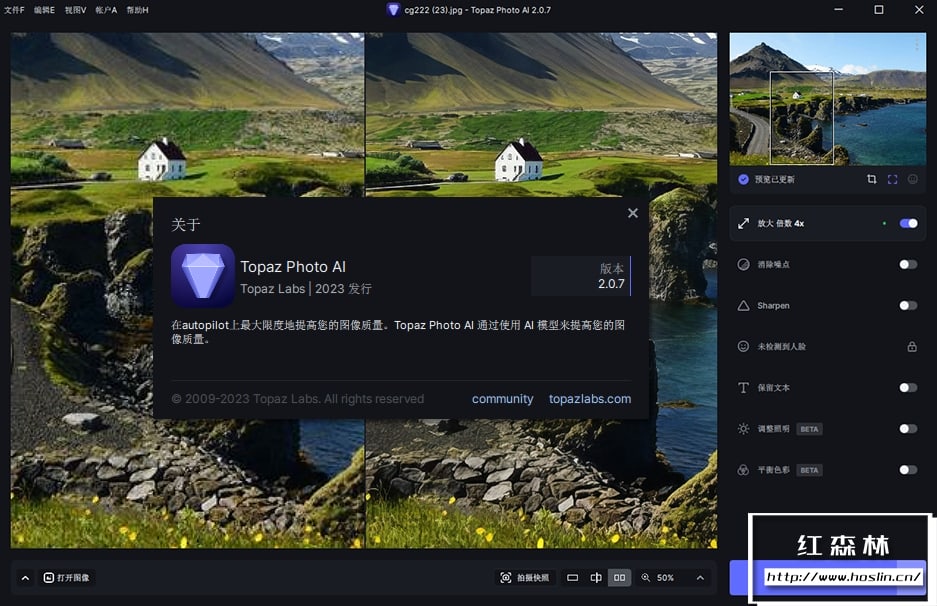Image resolution: width=937 pixels, height=606 pixels.
Task: Open the topazlabs.com link
Action: pos(590,399)
